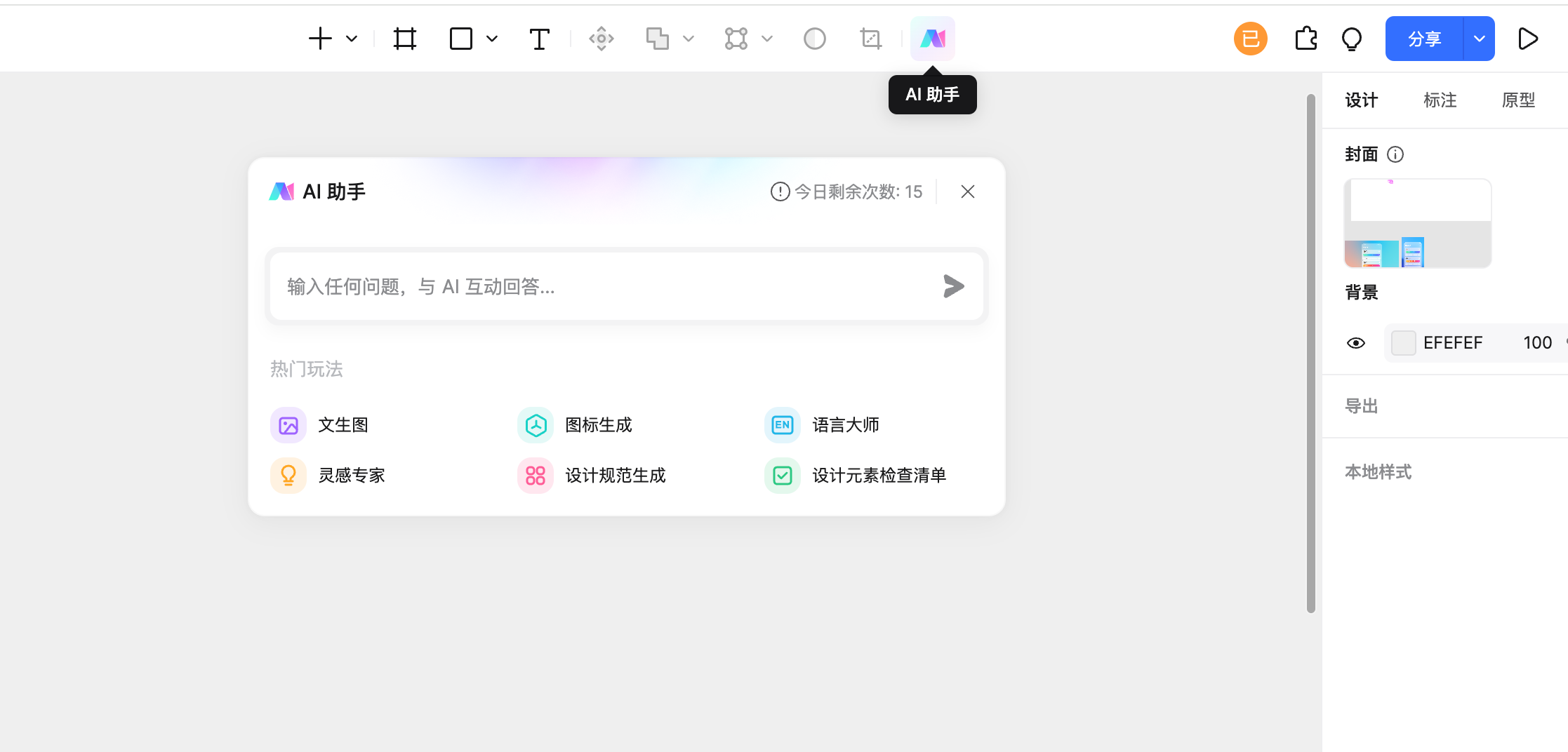1568x752 pixels.
Task: Select the cover thumbnail preview
Action: click(x=1418, y=223)
